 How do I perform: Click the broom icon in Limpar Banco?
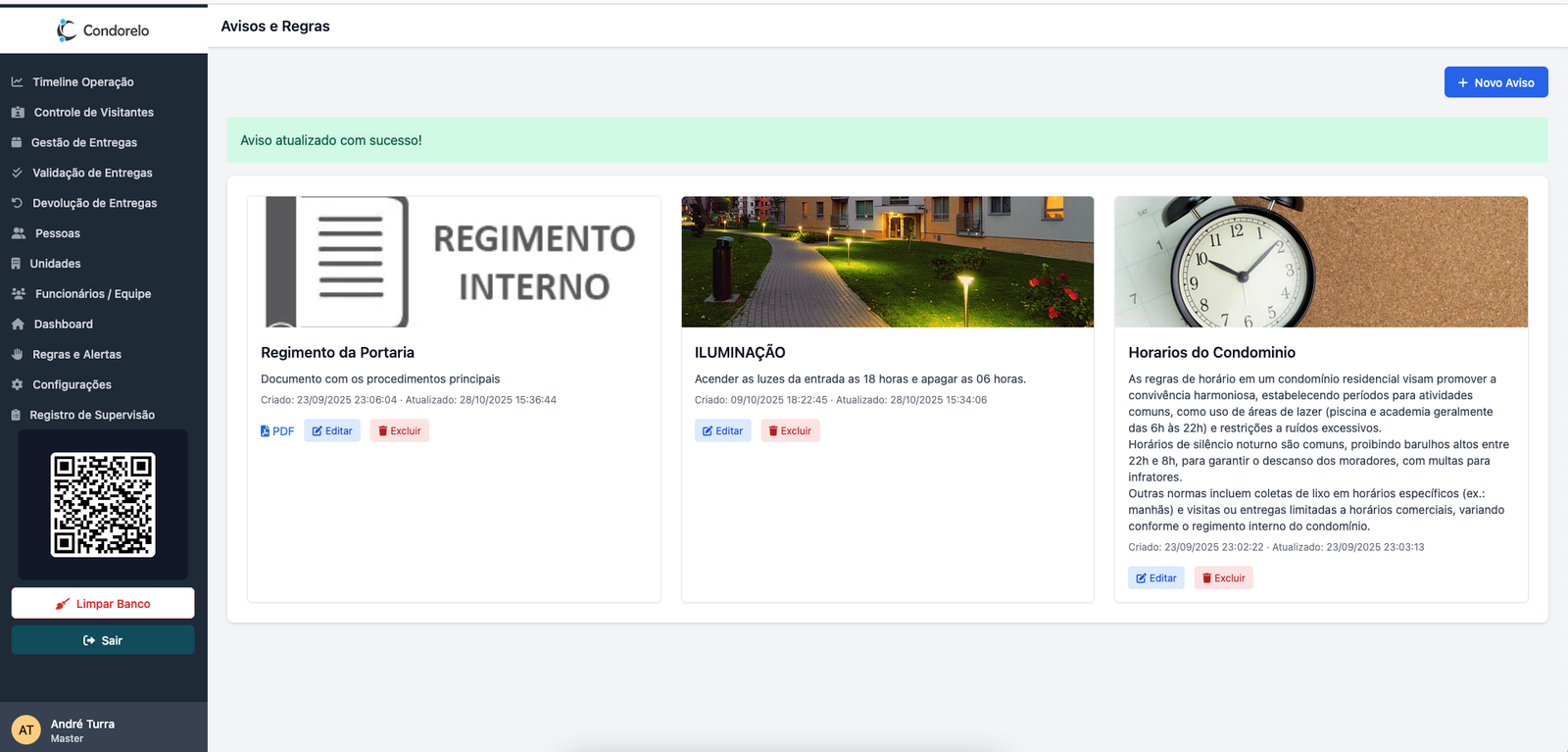click(x=63, y=604)
